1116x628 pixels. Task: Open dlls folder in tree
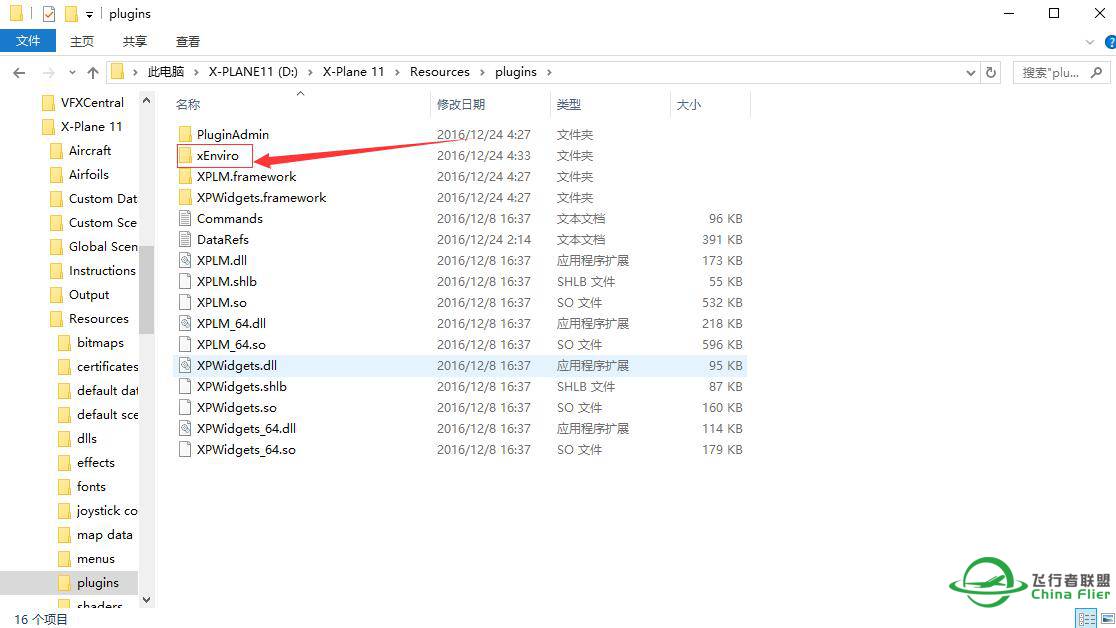tap(86, 439)
